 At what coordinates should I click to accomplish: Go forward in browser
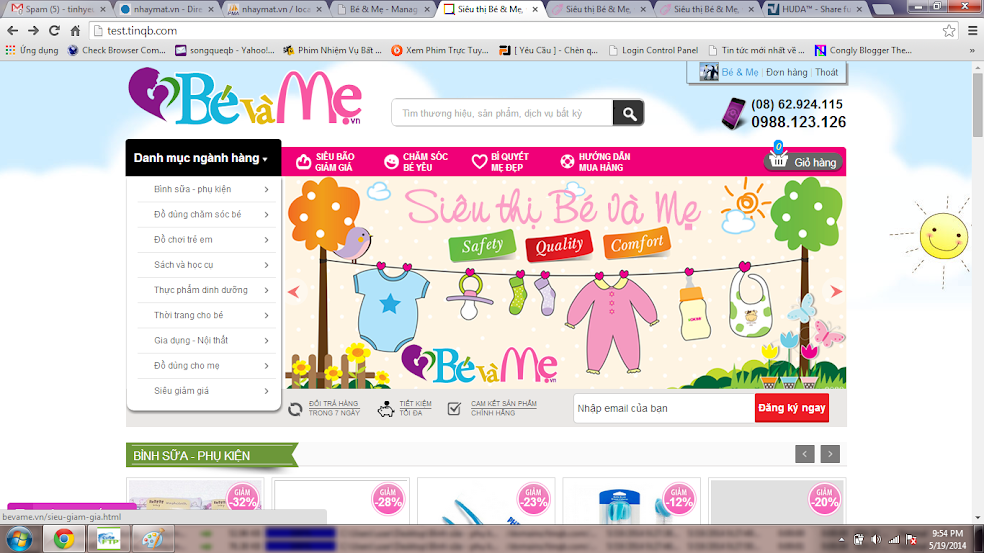click(33, 30)
